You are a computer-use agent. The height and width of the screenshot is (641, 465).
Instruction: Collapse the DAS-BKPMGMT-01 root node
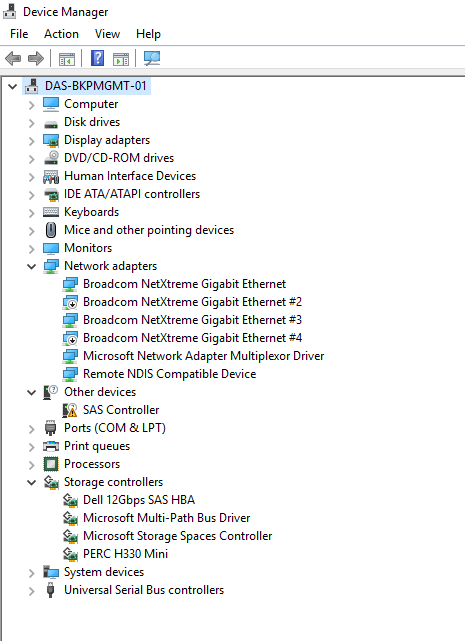pyautogui.click(x=13, y=86)
